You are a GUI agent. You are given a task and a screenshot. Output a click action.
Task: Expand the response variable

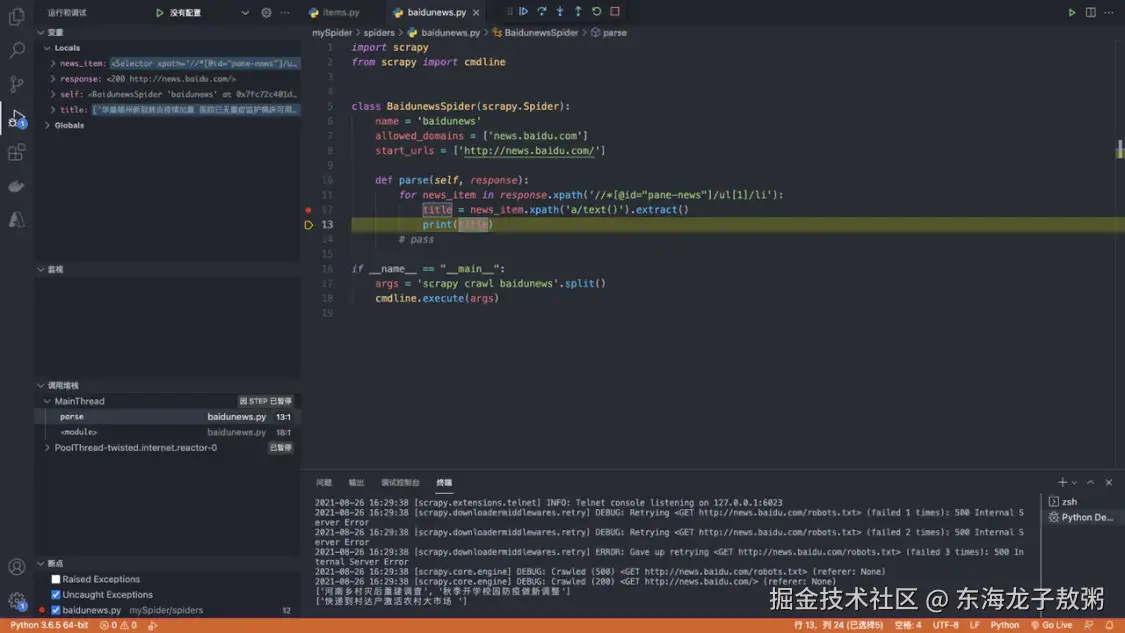[53, 79]
